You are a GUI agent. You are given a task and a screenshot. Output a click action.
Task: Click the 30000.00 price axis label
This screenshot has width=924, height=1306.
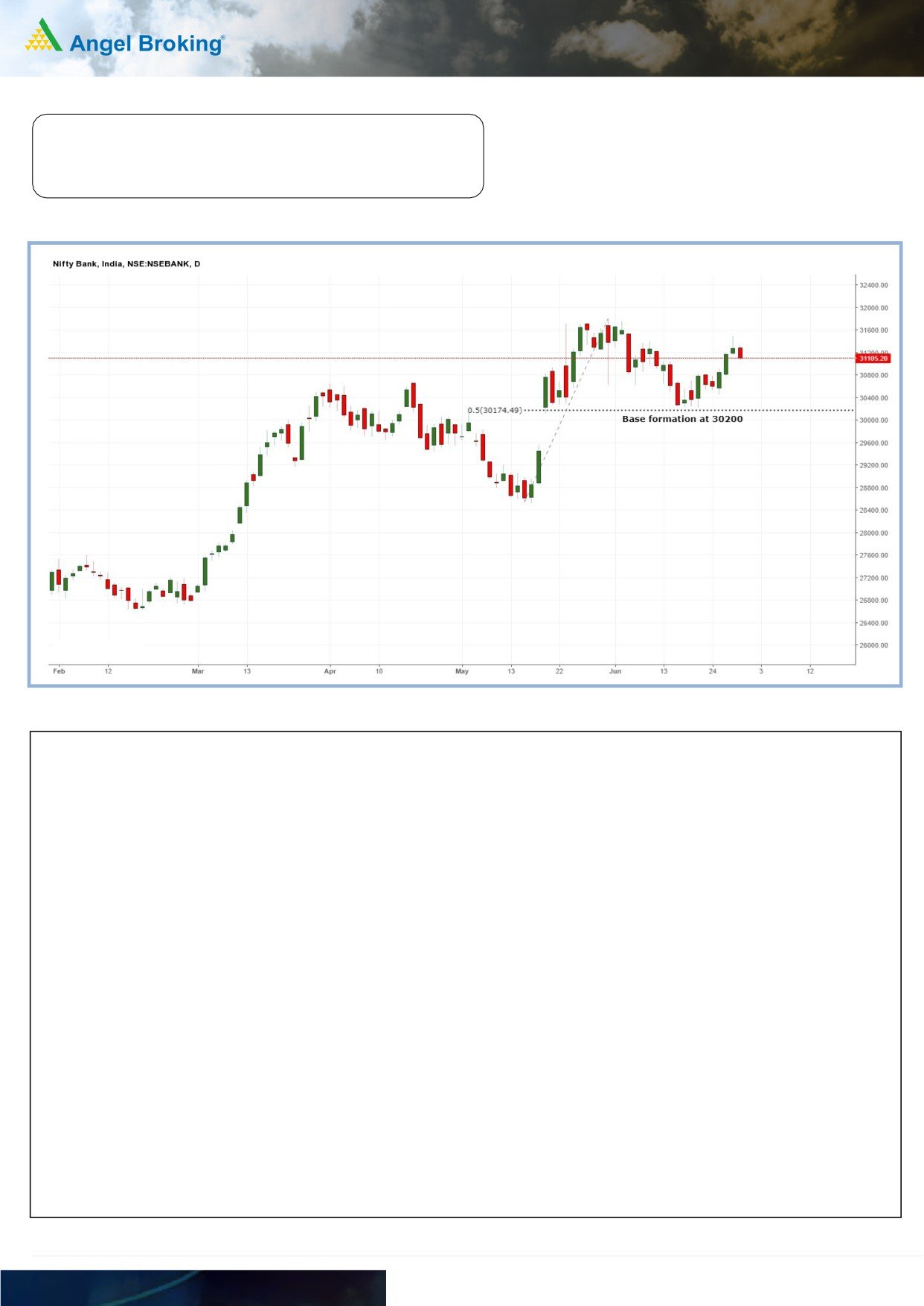pos(873,420)
